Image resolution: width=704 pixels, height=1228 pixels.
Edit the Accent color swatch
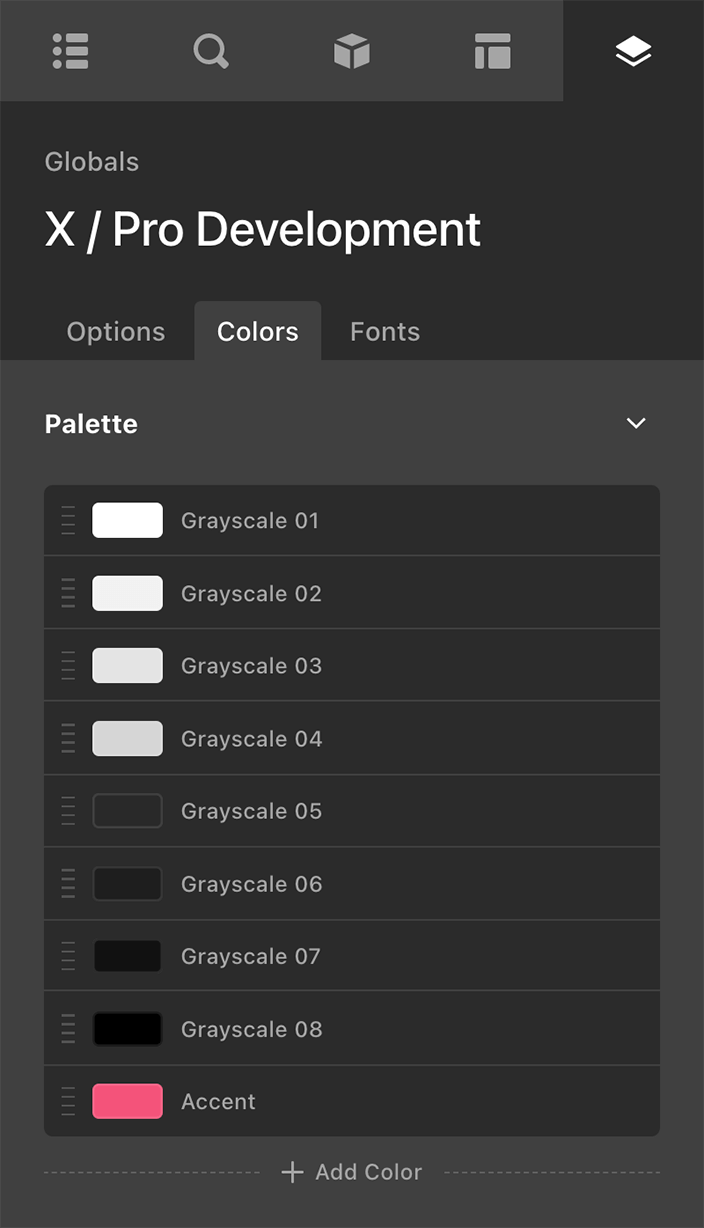click(x=127, y=1101)
